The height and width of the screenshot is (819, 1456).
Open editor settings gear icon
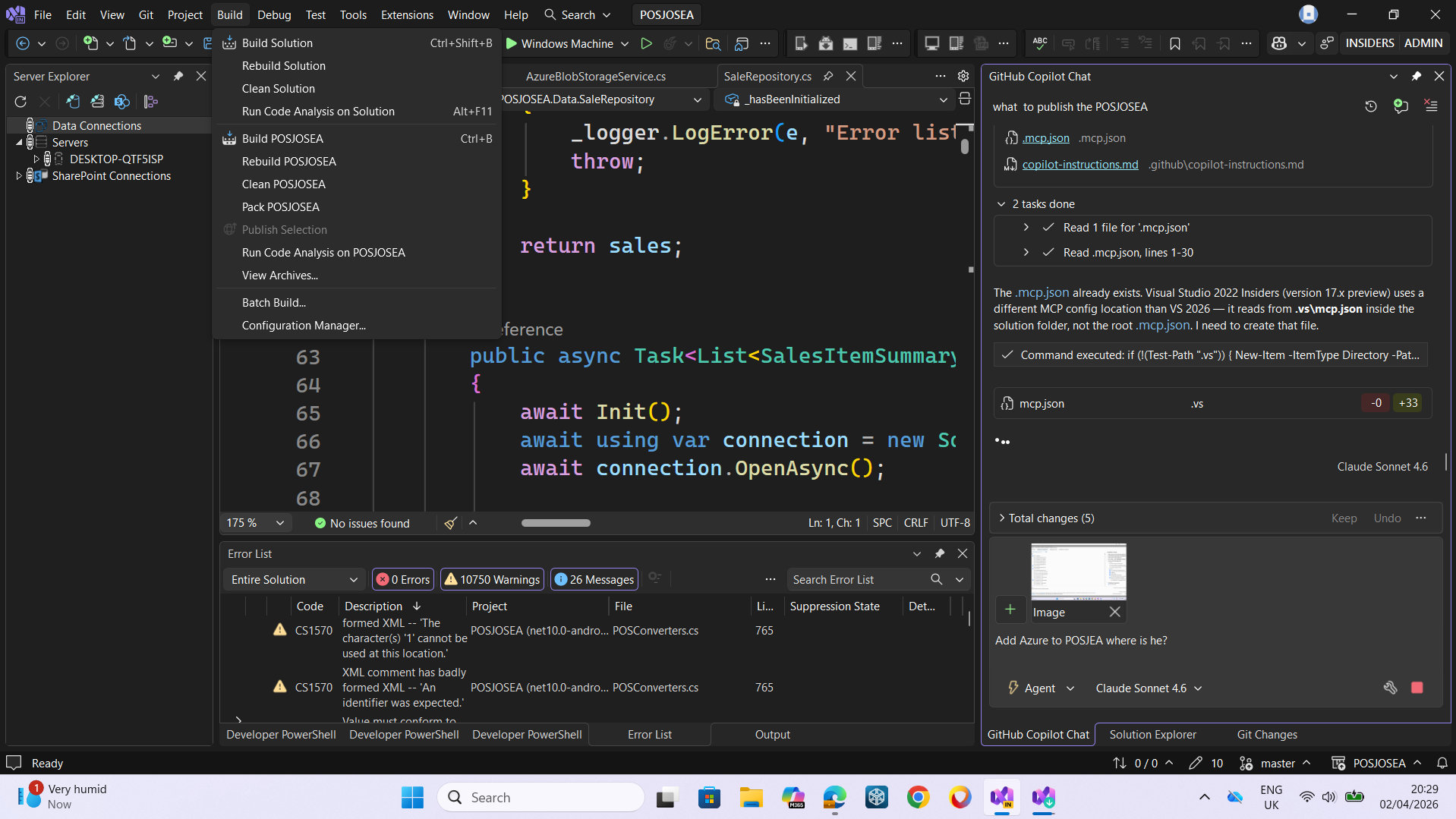[x=963, y=76]
